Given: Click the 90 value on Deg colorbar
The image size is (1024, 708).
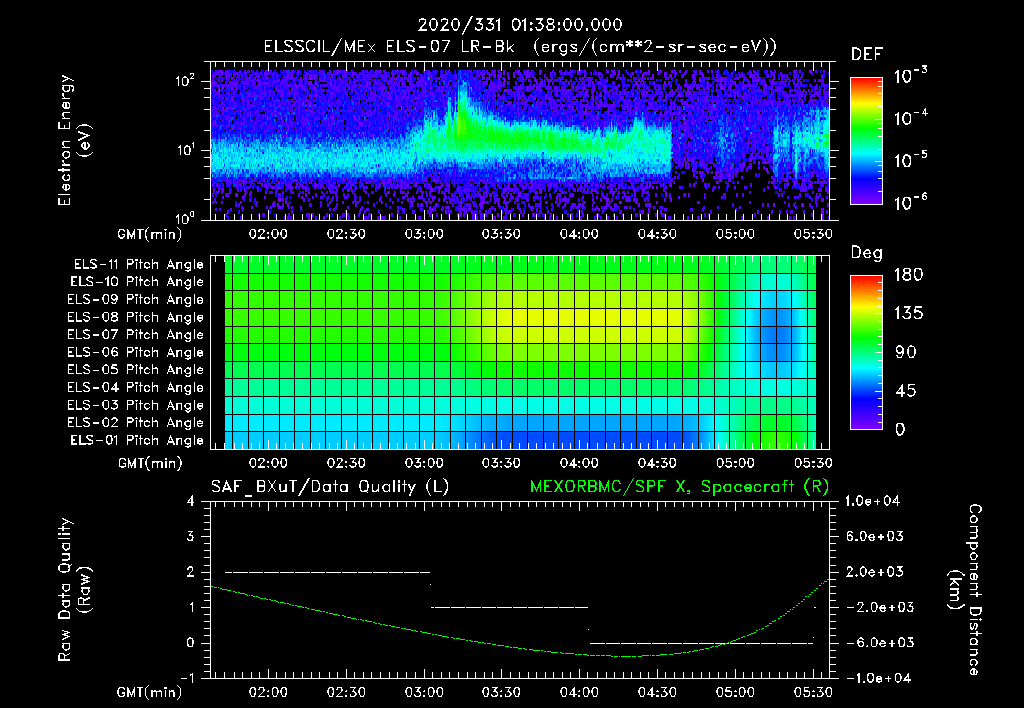Looking at the screenshot, I should click(906, 353).
